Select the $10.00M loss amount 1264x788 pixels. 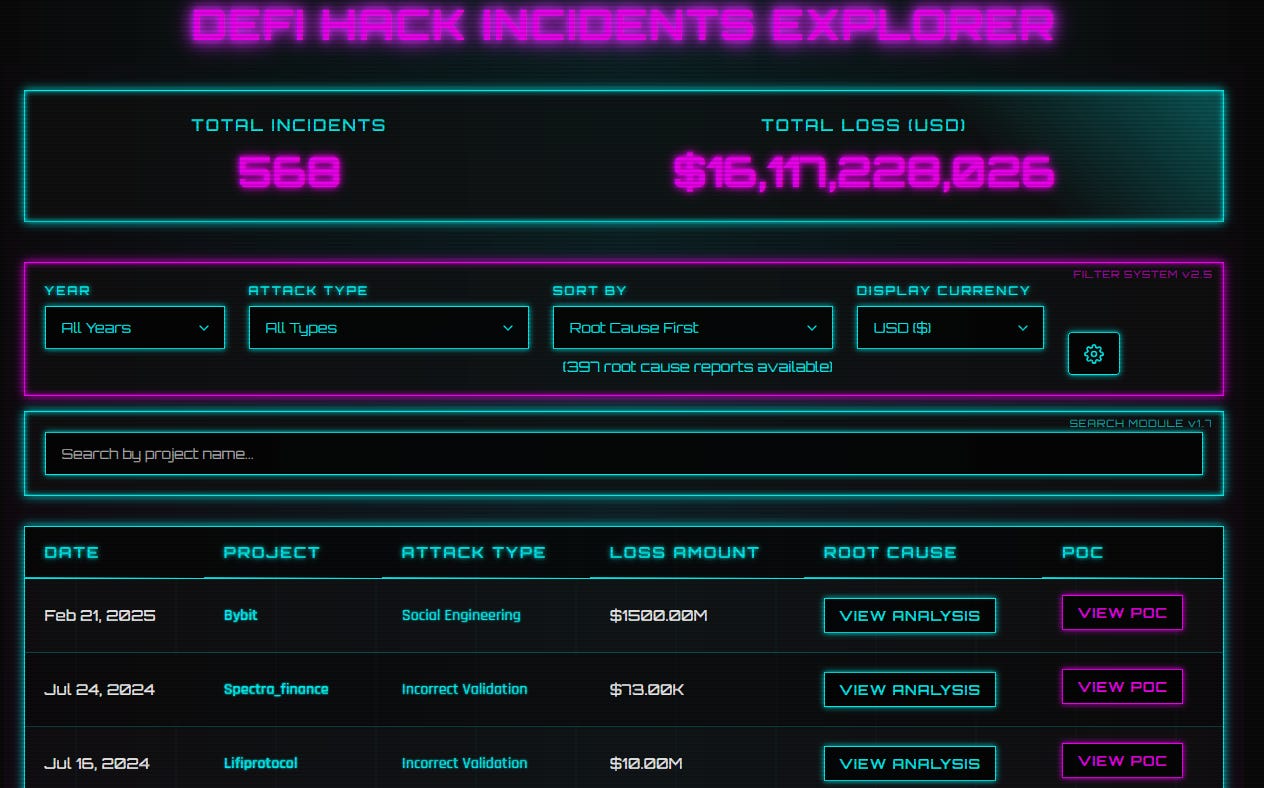[646, 763]
